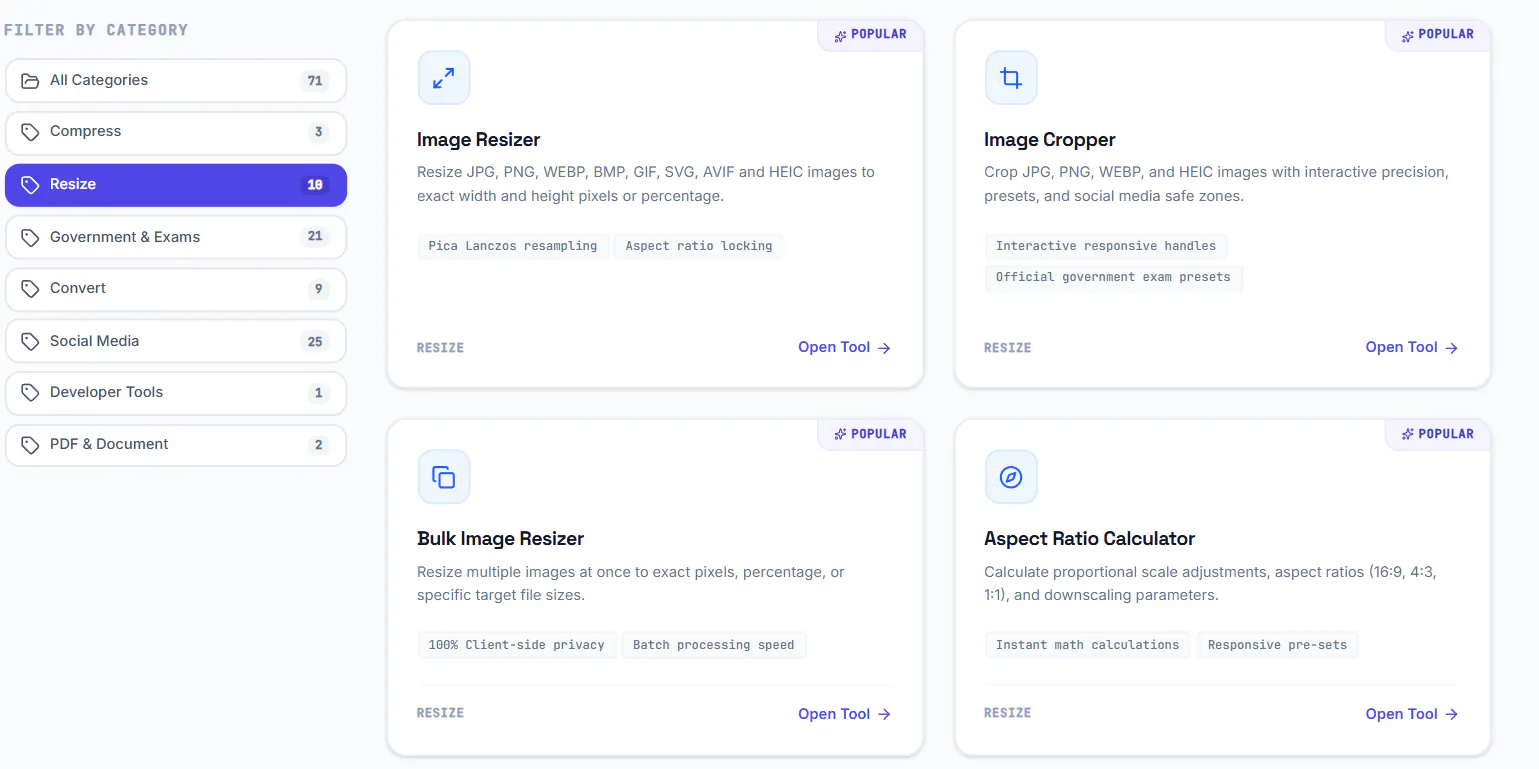1539x769 pixels.
Task: Click the Instant math calculations tag
Action: tap(1087, 645)
